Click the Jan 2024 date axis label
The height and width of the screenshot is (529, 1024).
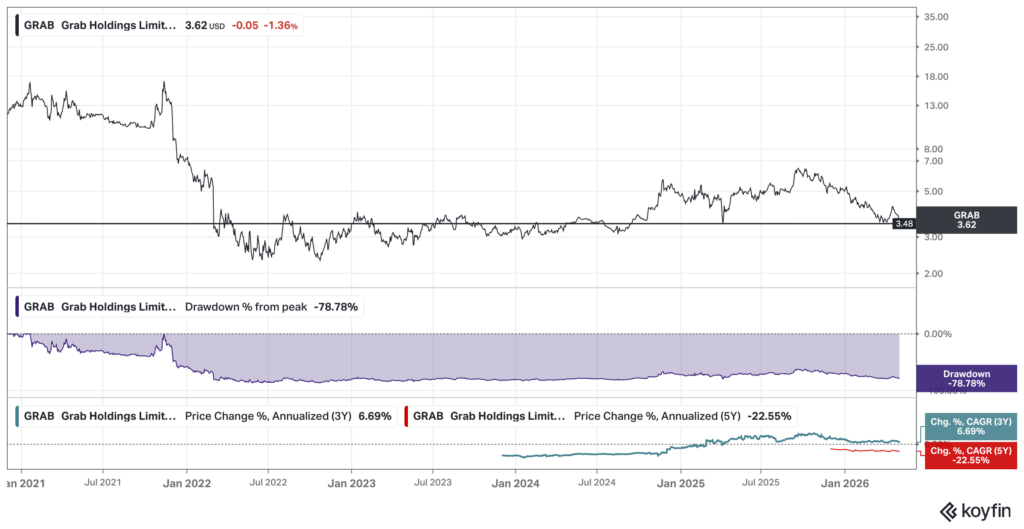pyautogui.click(x=515, y=483)
